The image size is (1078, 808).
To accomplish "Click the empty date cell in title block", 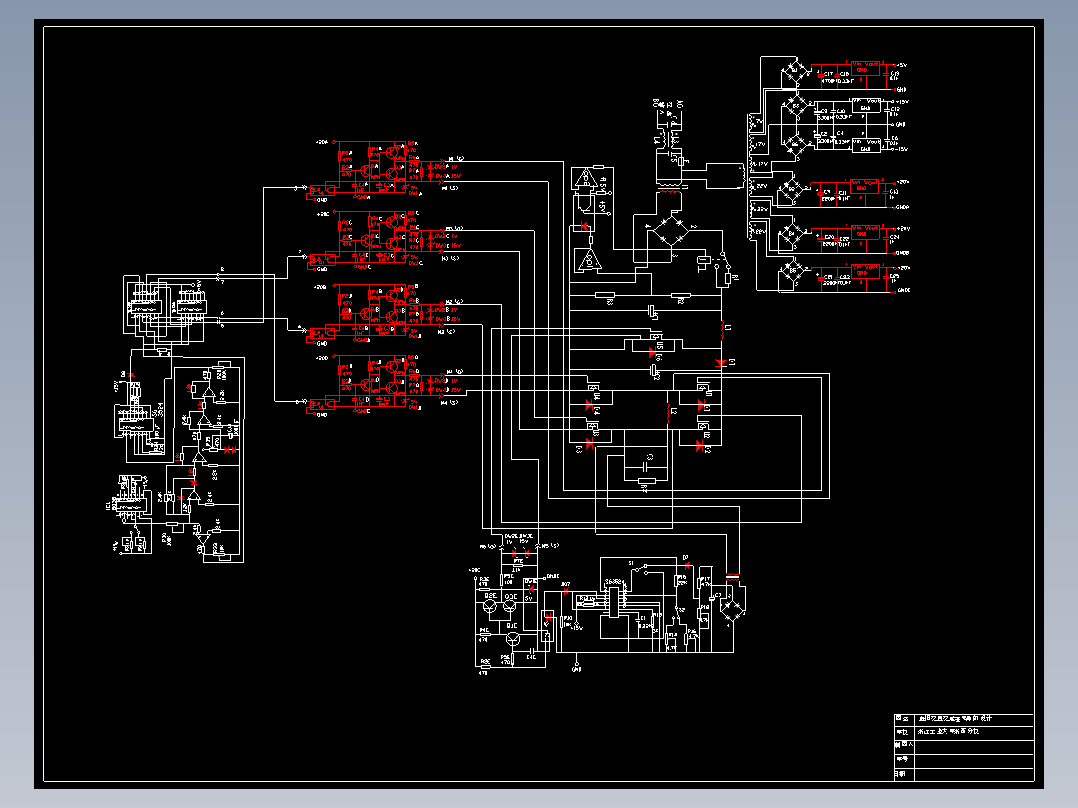I will [x=974, y=774].
